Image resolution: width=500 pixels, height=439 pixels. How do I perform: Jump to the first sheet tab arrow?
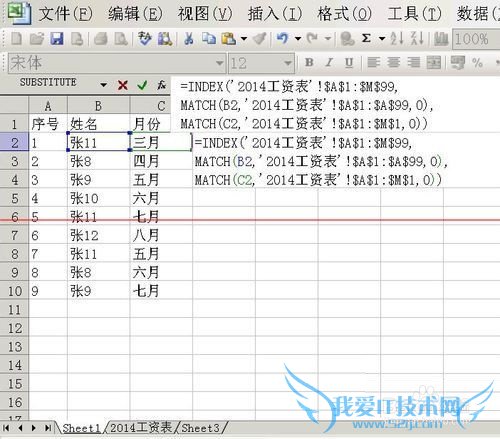6,428
